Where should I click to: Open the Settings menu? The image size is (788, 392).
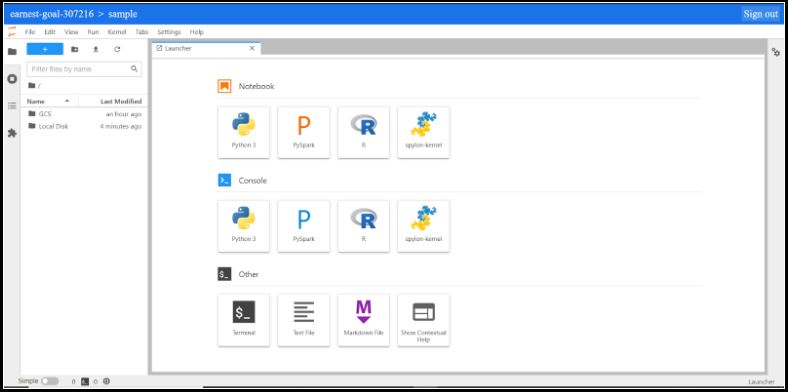[x=169, y=32]
